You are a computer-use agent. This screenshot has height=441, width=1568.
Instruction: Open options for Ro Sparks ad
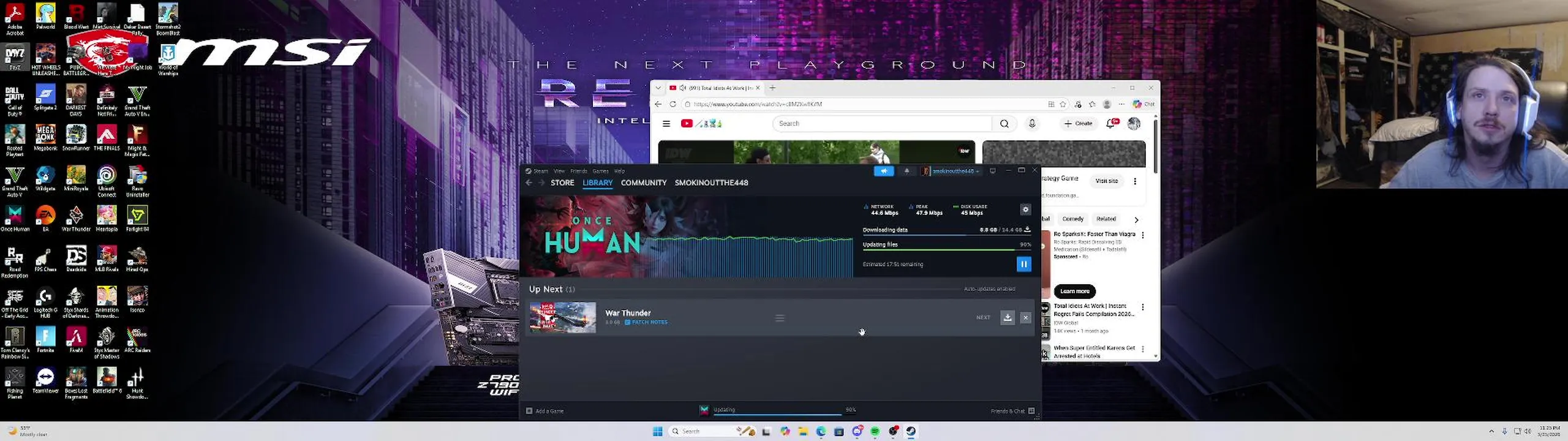point(1142,235)
